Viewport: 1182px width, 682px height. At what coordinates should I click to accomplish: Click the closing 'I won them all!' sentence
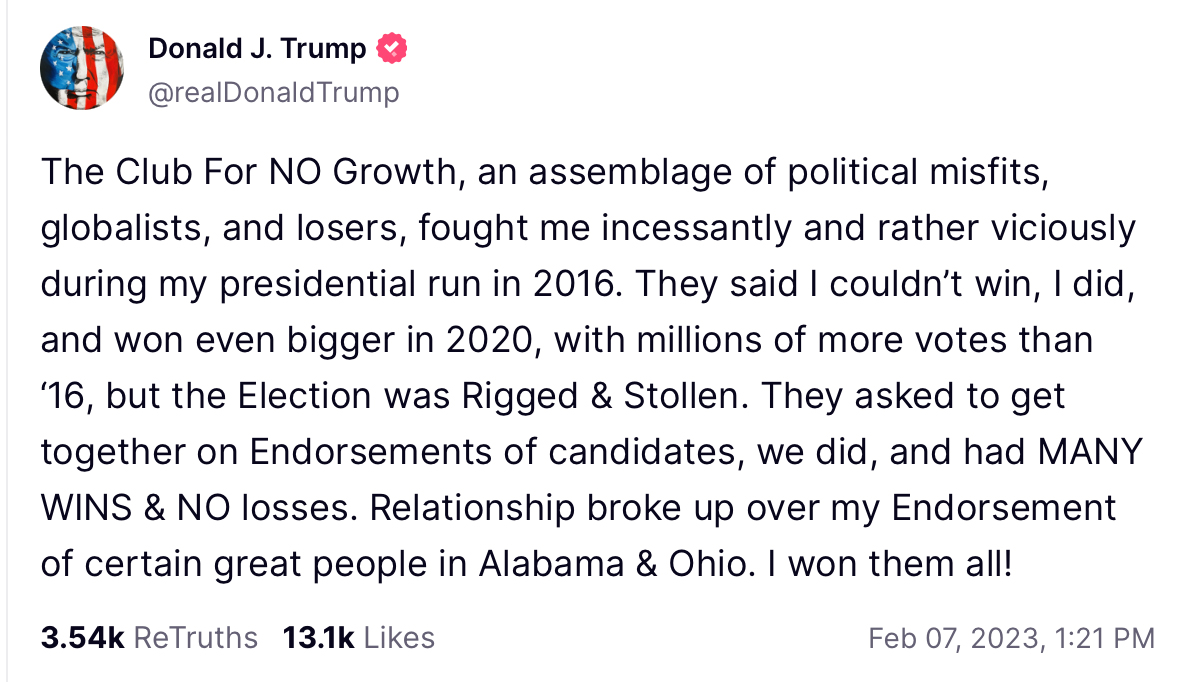point(890,564)
